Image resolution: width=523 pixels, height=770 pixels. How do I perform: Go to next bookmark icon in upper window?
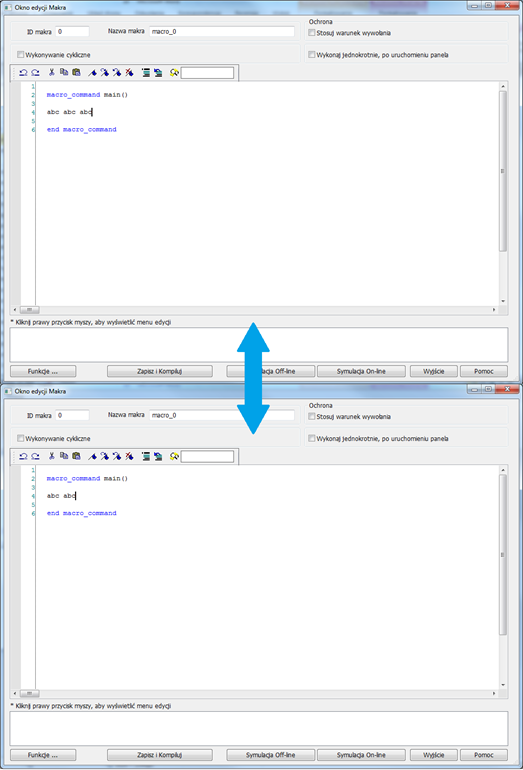(x=105, y=73)
